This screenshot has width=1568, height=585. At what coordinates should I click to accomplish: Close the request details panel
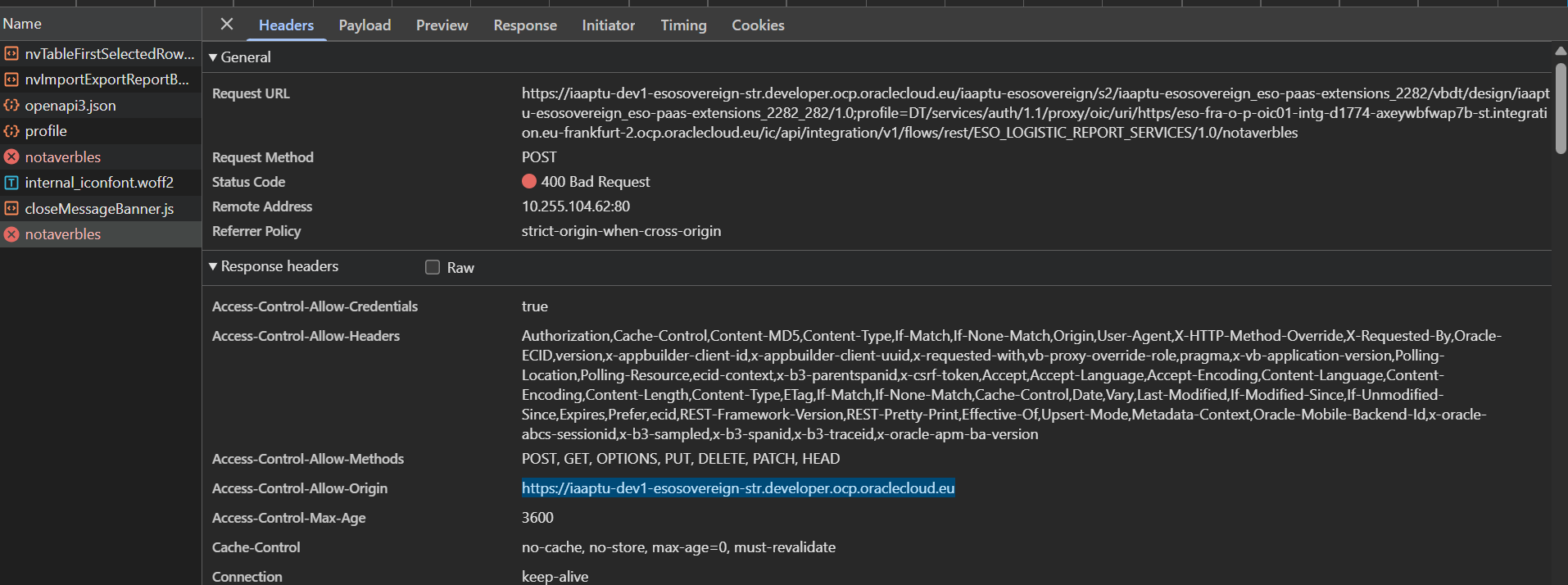pos(227,25)
